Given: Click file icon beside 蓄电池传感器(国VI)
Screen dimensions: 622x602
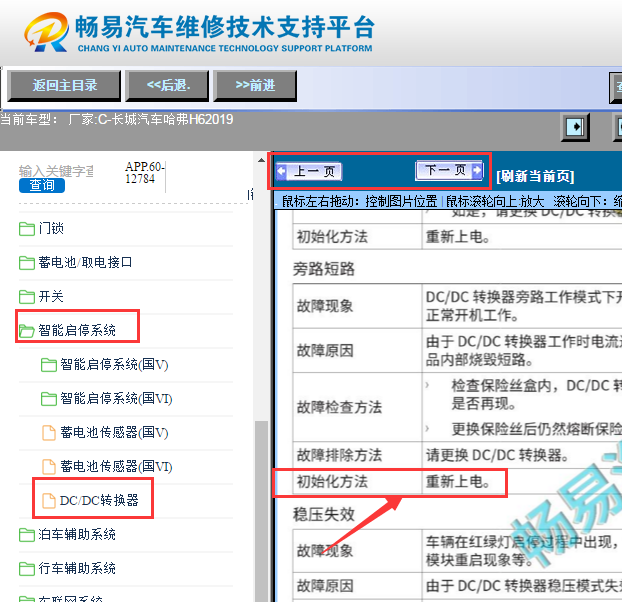Looking at the screenshot, I should click(x=49, y=467).
